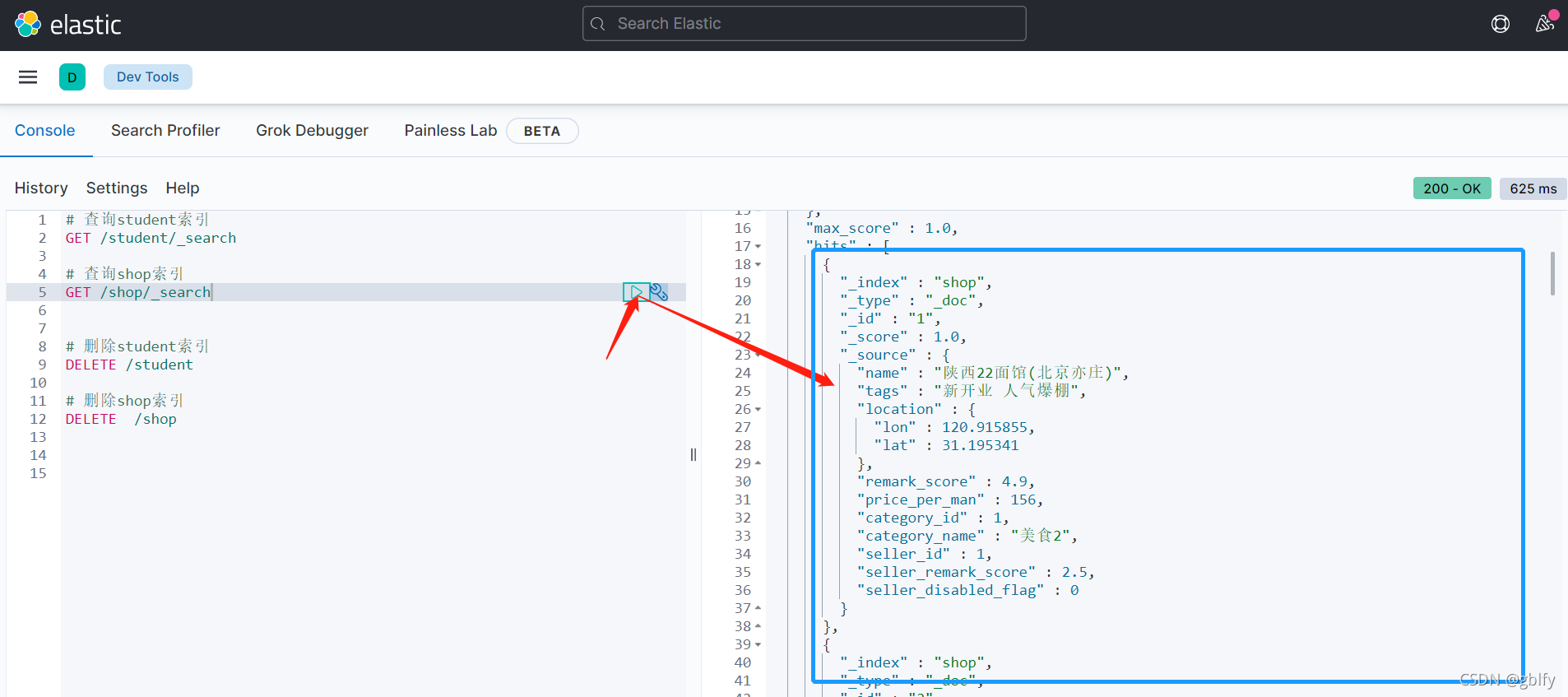Collapse the fold arrow at output line 17

(x=758, y=246)
